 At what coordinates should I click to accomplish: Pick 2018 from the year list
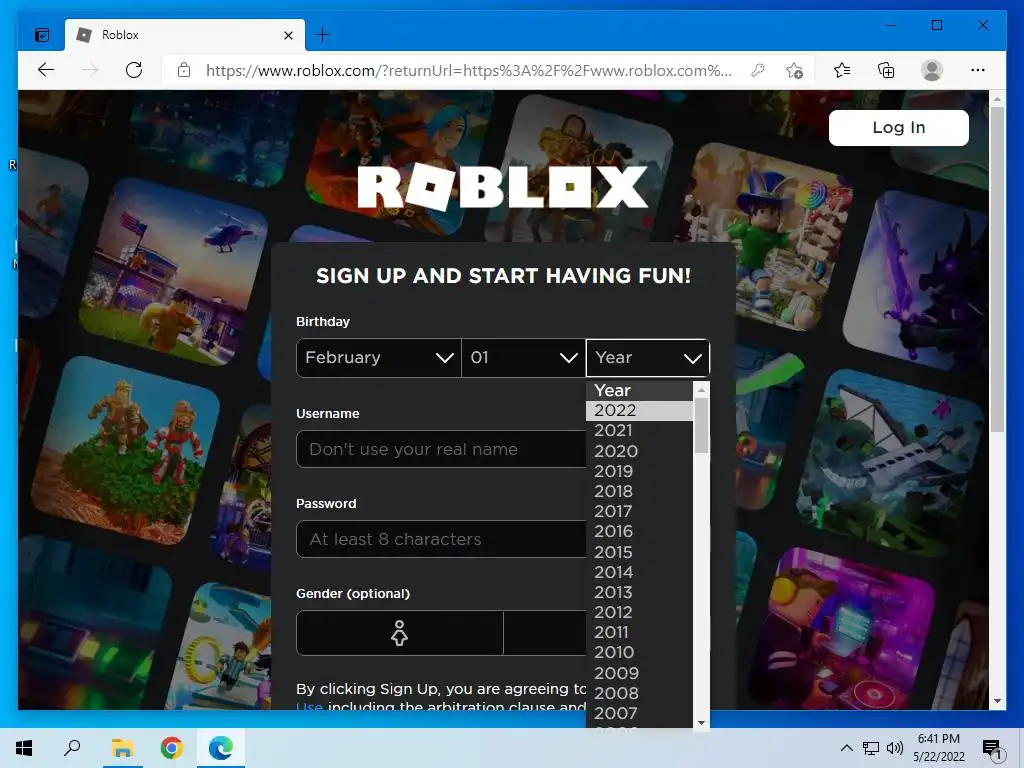639,491
